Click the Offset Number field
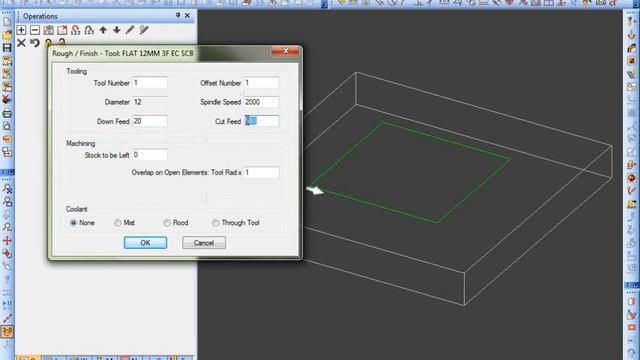640x360 pixels. [261, 83]
